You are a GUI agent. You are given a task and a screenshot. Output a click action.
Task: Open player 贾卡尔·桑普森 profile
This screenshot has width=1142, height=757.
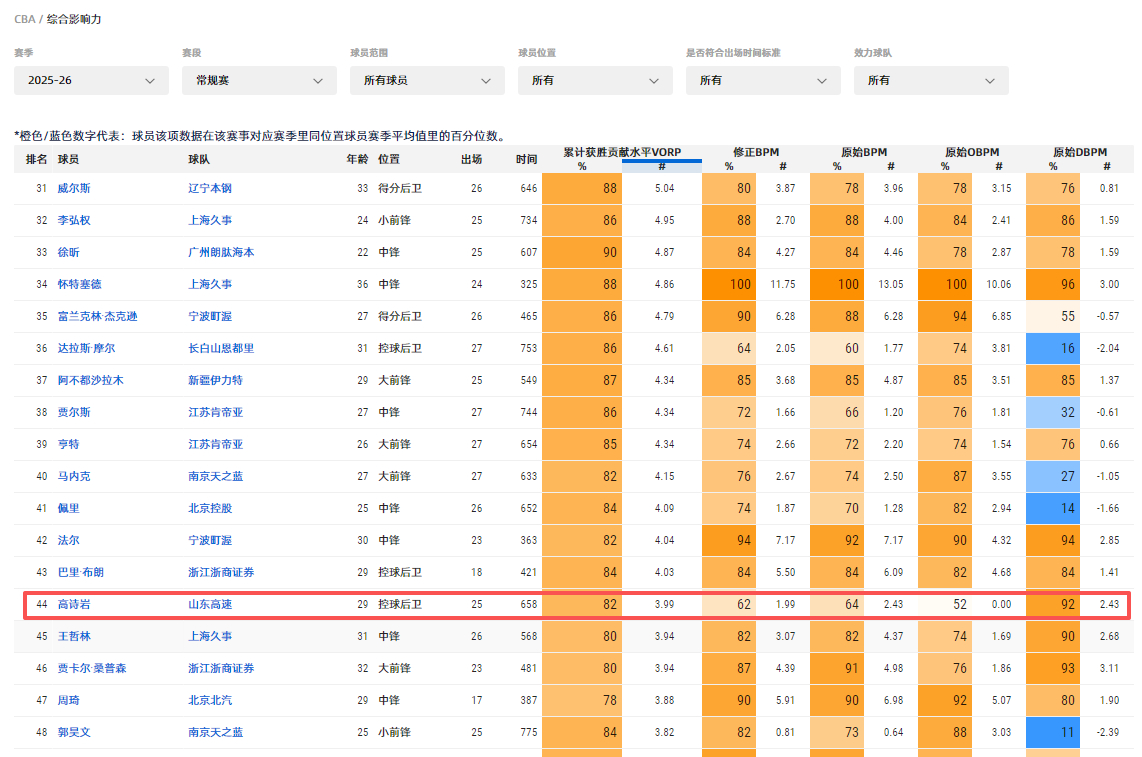[92, 669]
